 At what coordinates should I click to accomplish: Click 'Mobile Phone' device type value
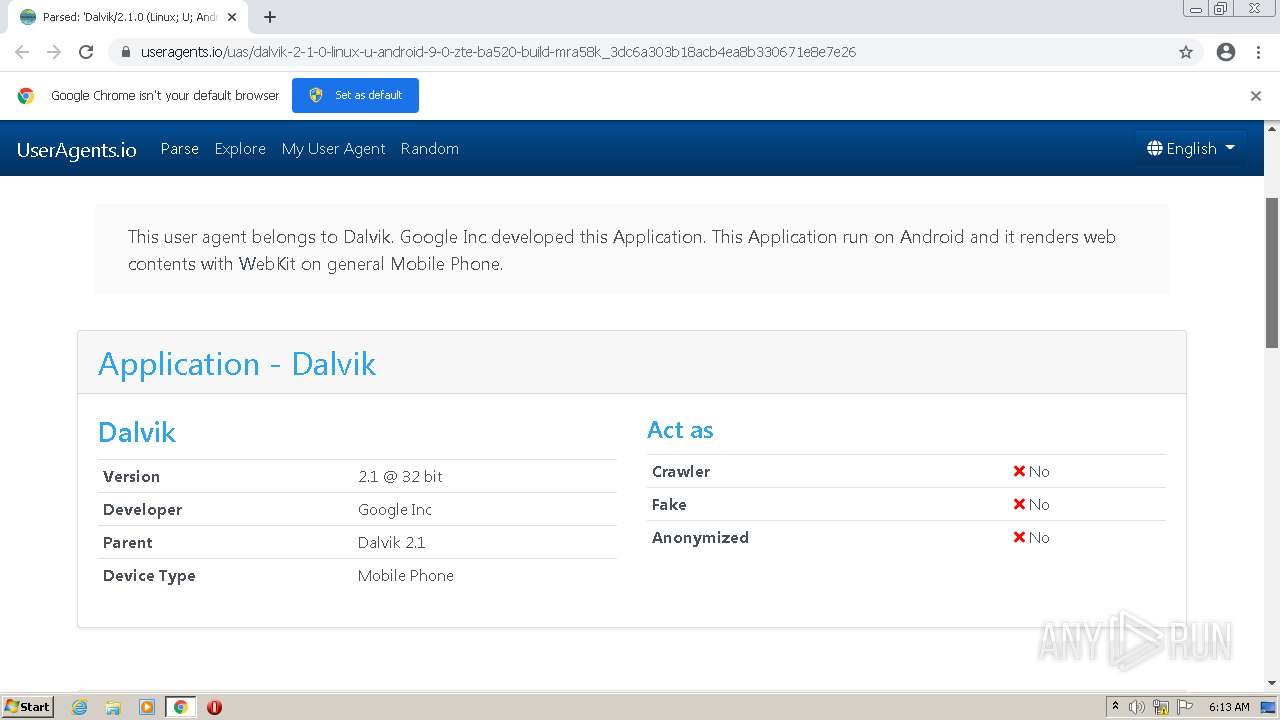click(406, 575)
